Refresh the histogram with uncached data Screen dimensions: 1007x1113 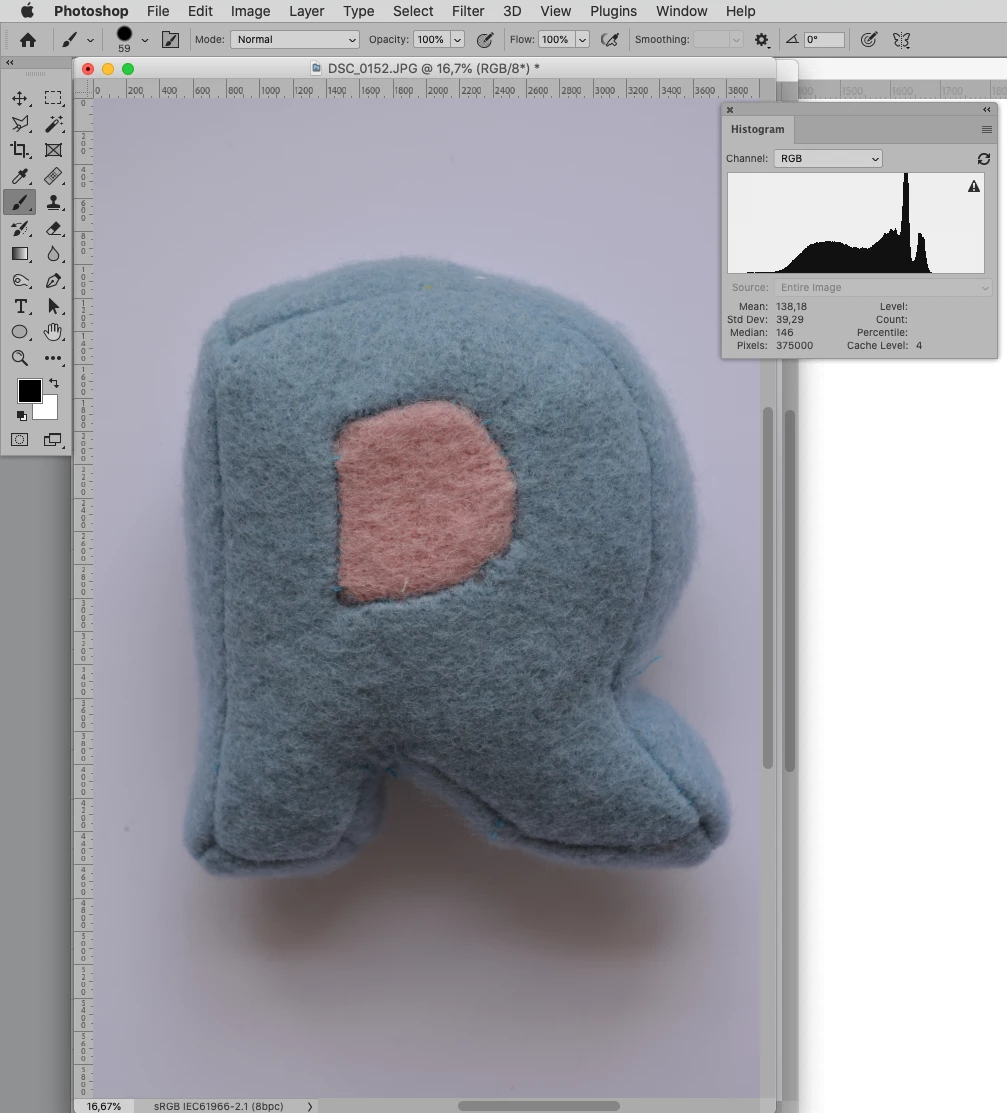tap(984, 159)
